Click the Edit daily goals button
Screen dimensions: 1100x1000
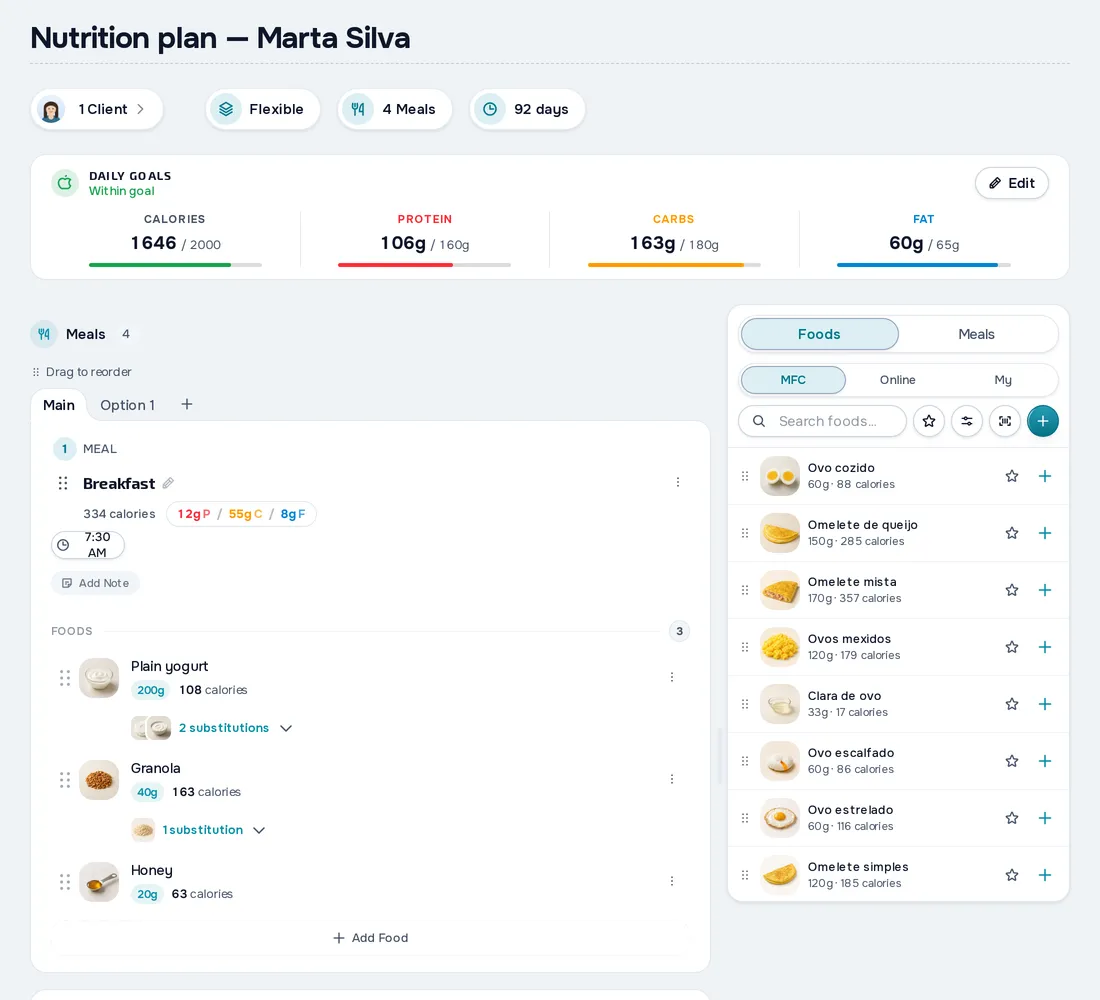[1011, 183]
